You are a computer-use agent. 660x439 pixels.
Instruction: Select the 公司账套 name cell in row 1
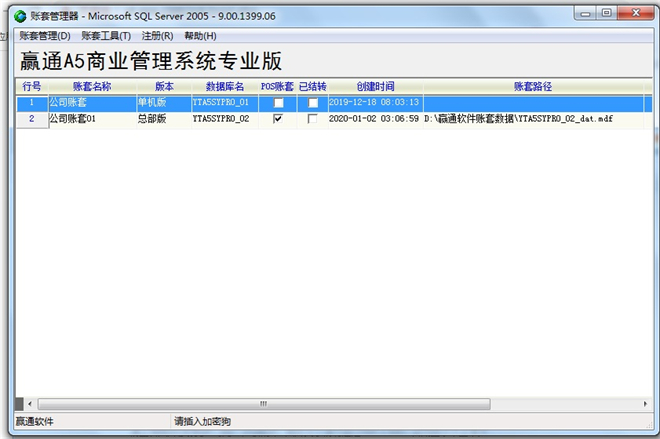click(x=93, y=103)
